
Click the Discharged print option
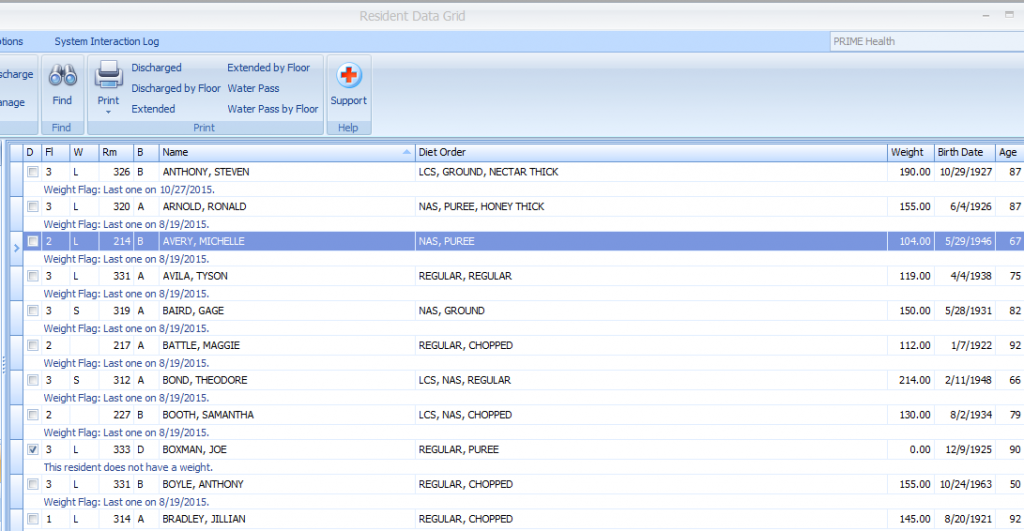pyautogui.click(x=156, y=68)
